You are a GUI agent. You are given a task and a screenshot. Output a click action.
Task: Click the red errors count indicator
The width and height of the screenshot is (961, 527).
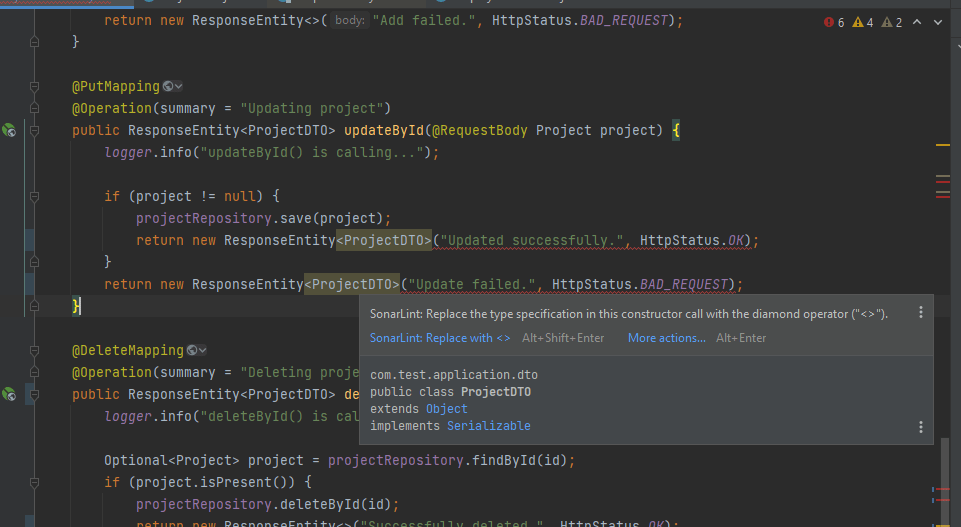[x=834, y=23]
